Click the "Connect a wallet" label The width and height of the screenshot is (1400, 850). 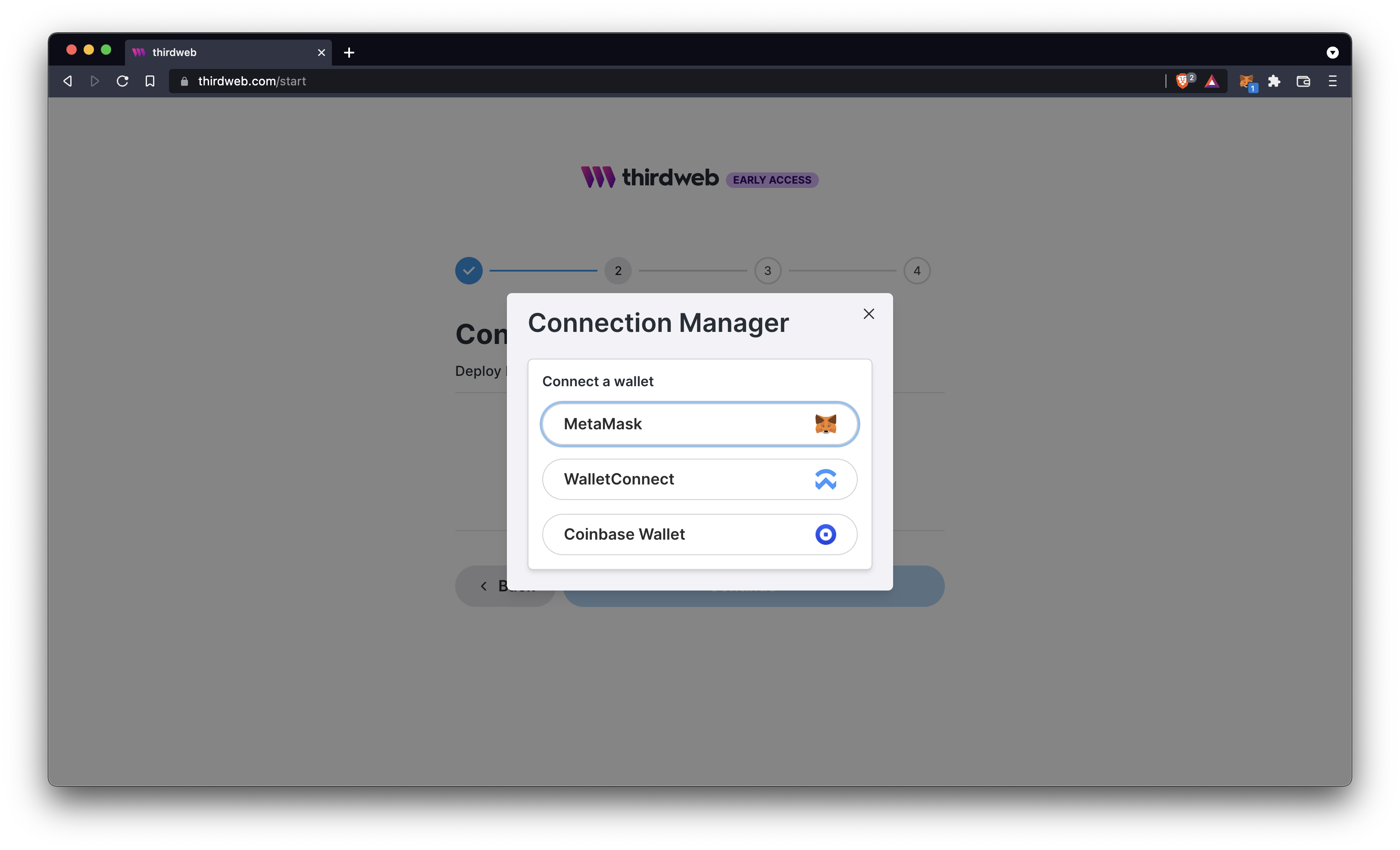coord(598,381)
